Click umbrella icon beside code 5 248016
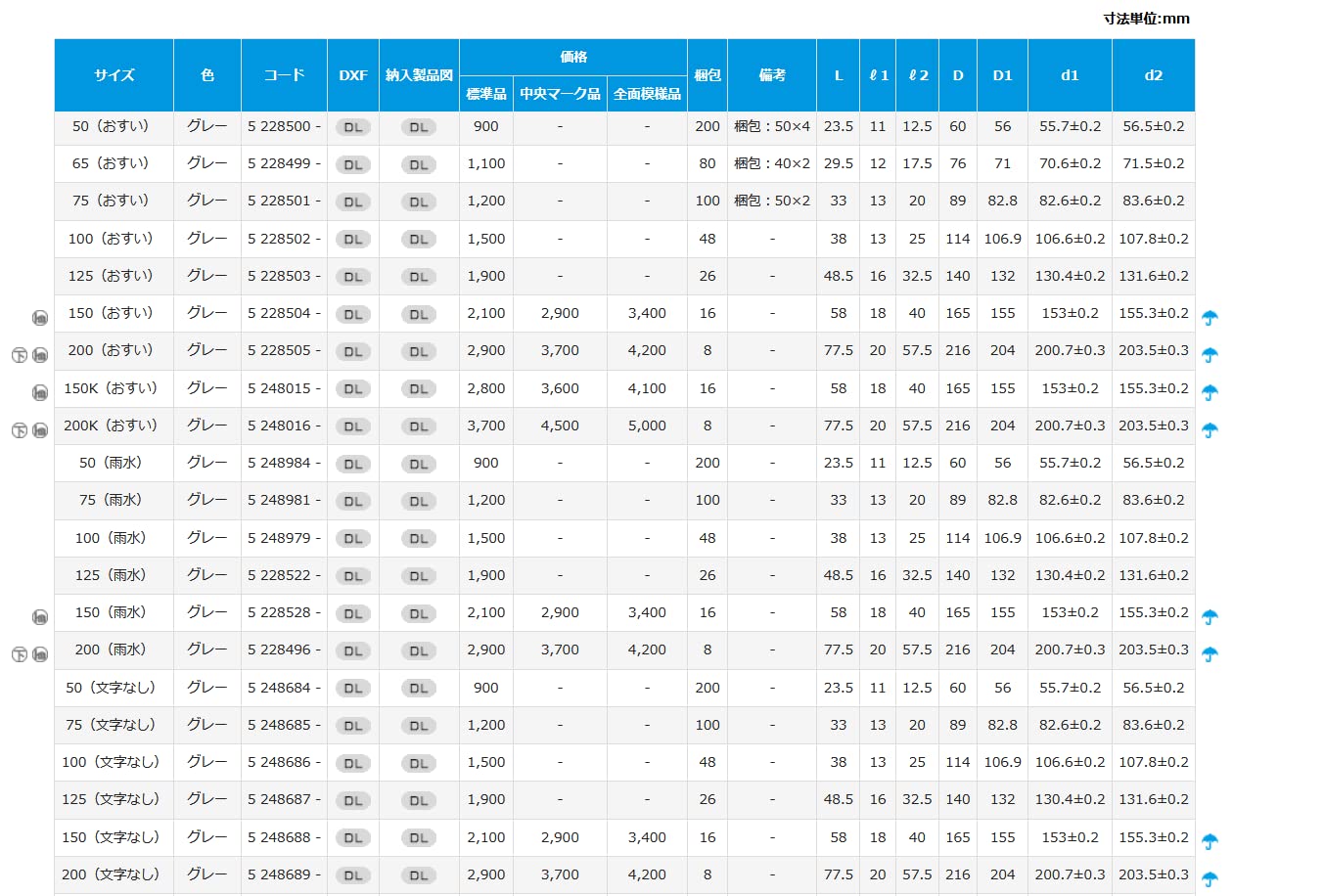The width and height of the screenshot is (1324, 896). (x=1210, y=429)
